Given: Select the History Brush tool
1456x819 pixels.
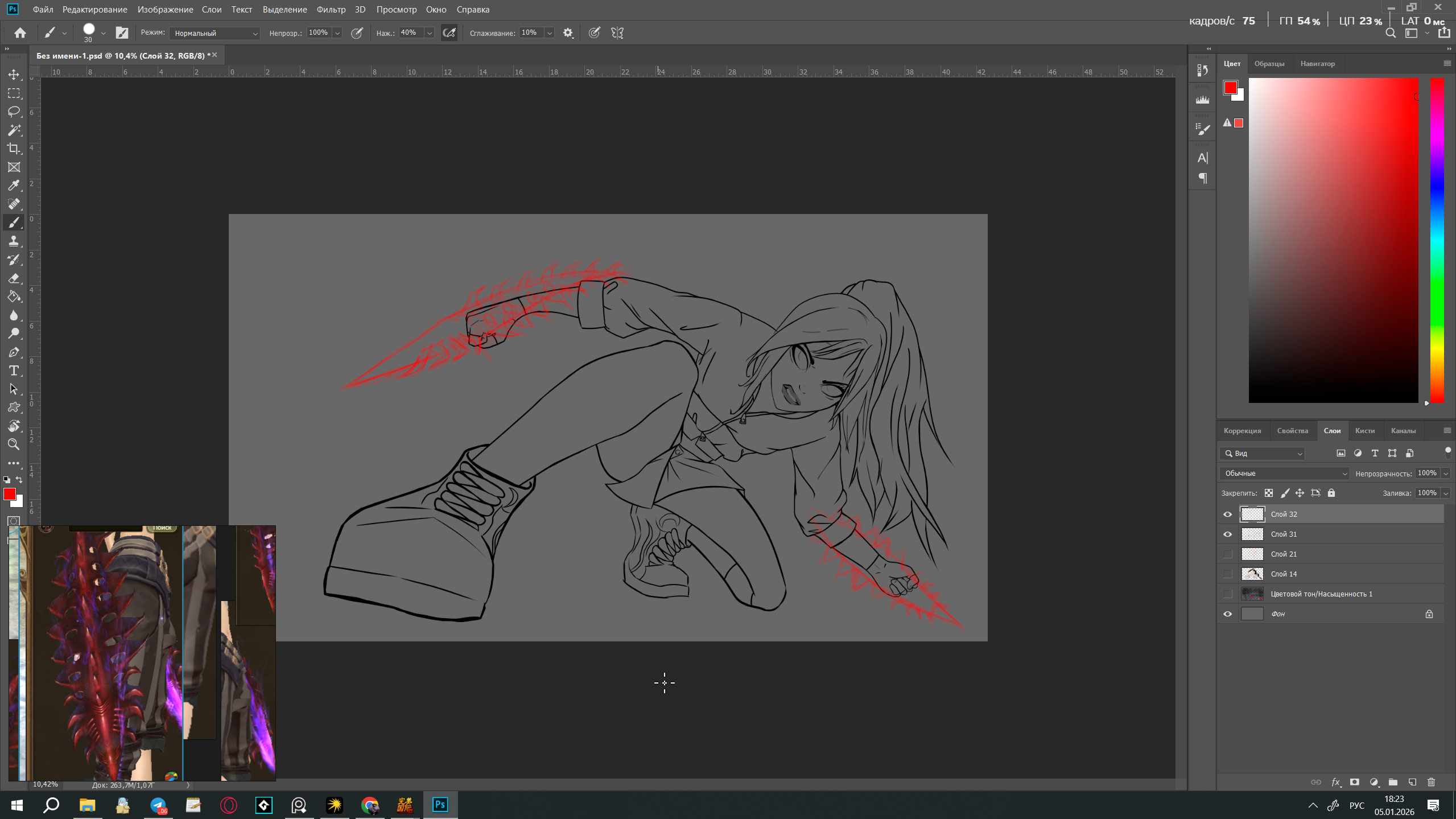Looking at the screenshot, I should point(14,260).
